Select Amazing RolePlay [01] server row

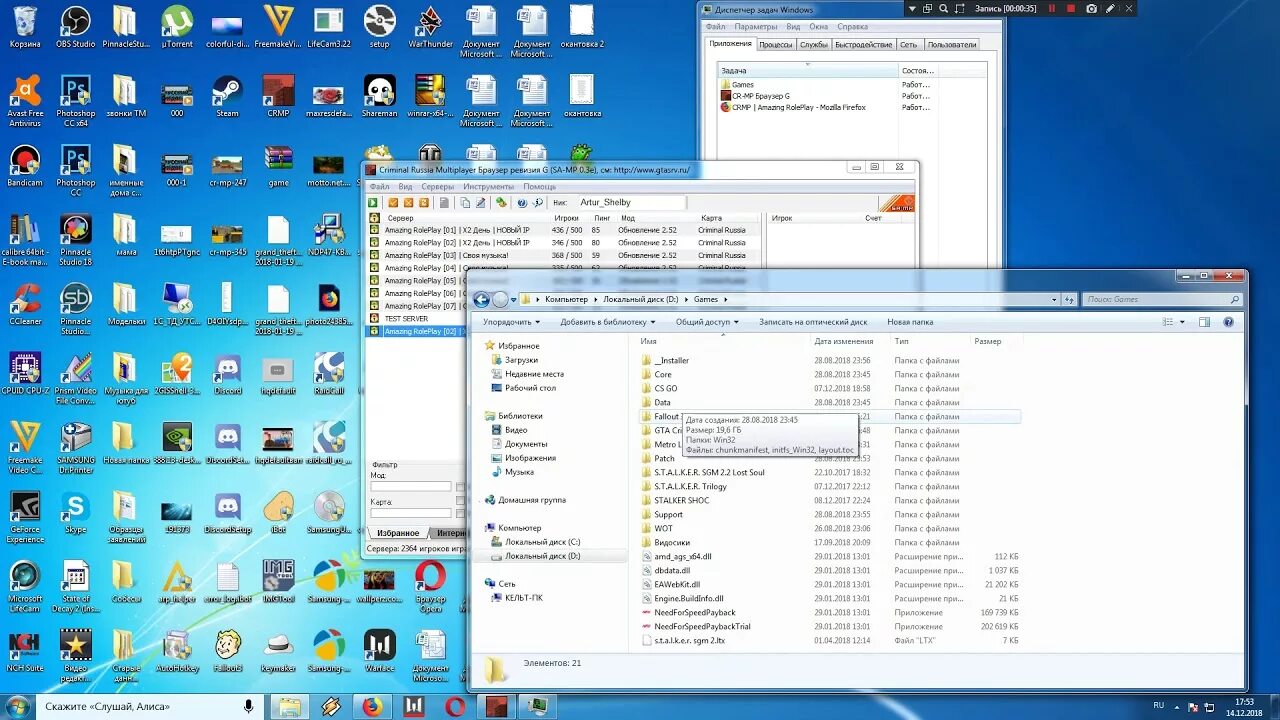pos(563,230)
